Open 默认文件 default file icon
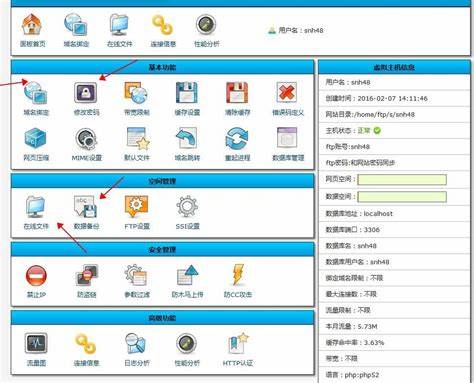The image size is (474, 383). point(137,138)
